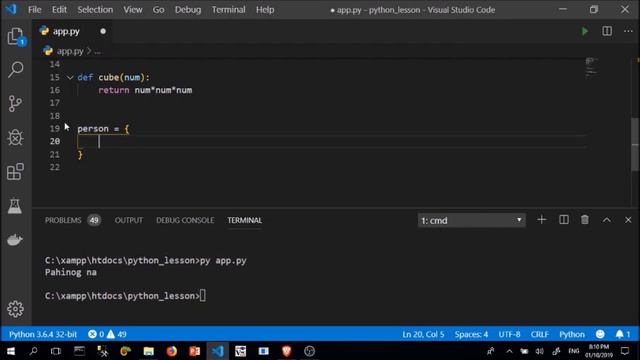Viewport: 640px width, 360px height.
Task: Change indentation via Spaces: 4
Action: [471, 334]
